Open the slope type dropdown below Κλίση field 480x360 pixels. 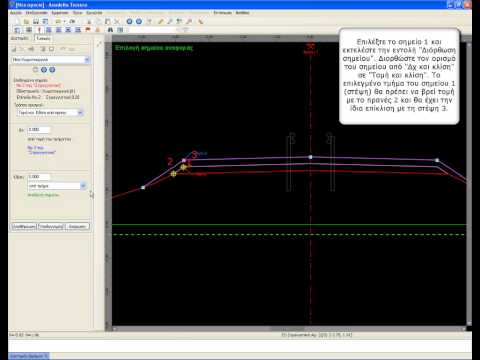click(57, 186)
